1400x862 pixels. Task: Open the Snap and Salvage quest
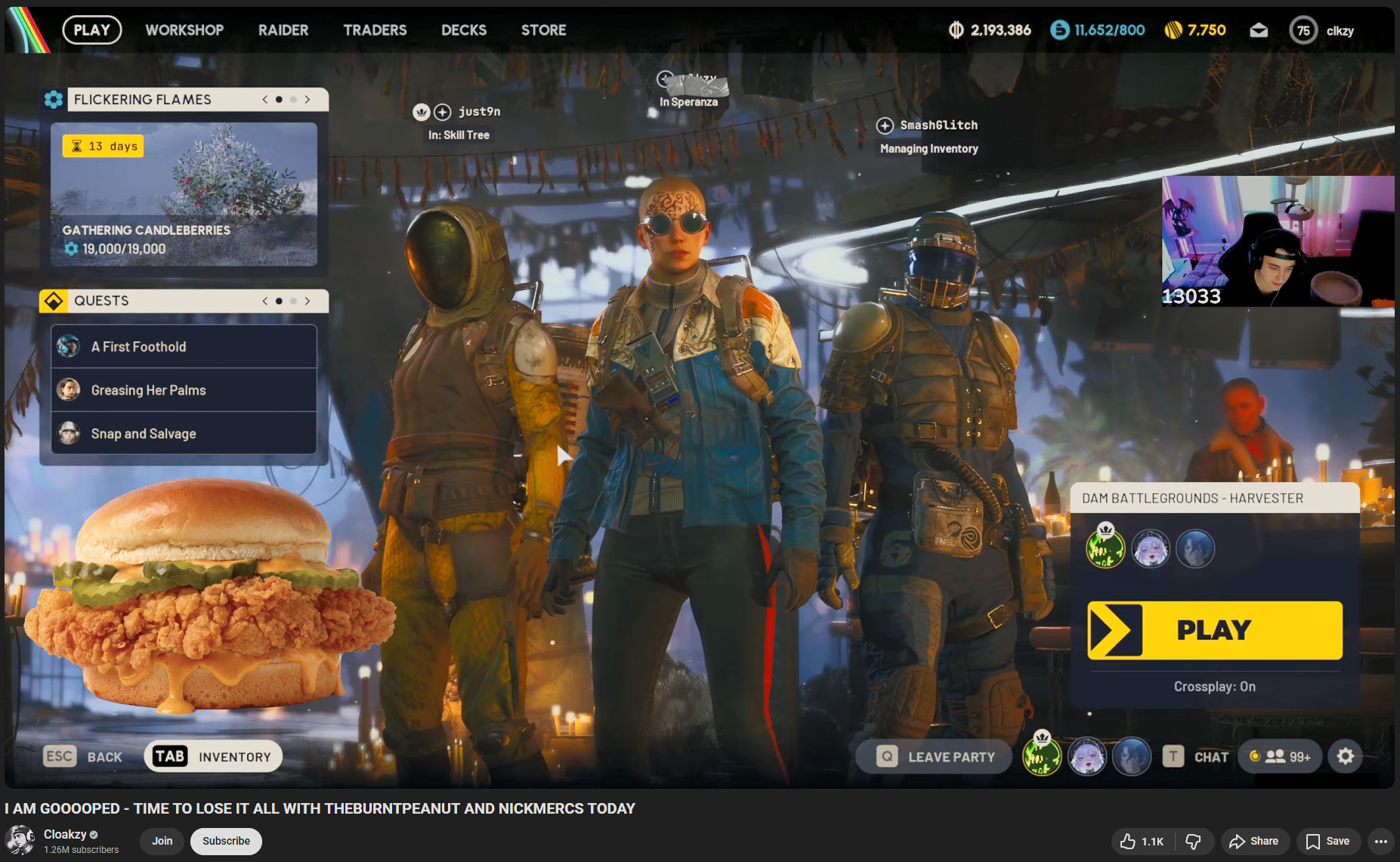tap(184, 433)
